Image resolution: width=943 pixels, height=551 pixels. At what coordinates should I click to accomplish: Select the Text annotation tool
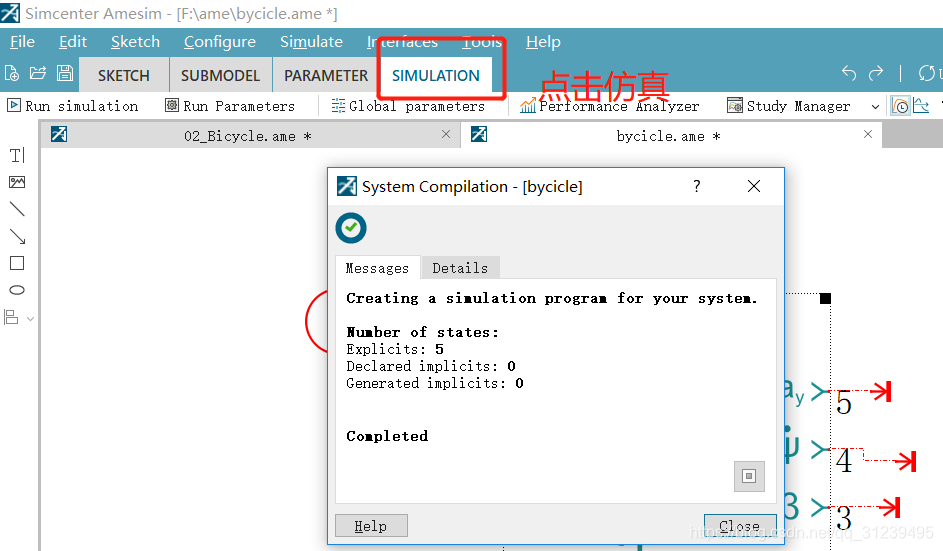click(17, 155)
